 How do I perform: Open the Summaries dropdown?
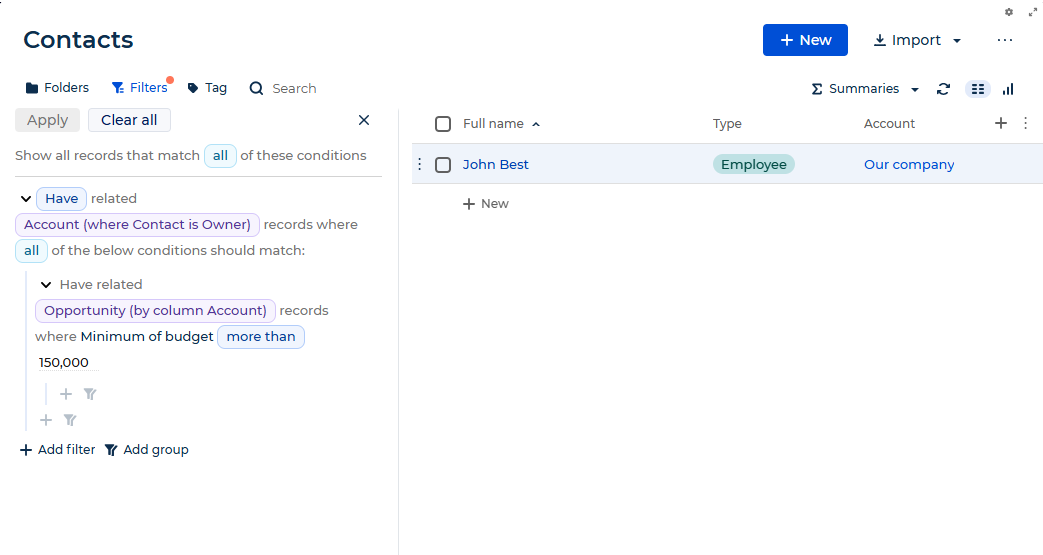pyautogui.click(x=865, y=89)
